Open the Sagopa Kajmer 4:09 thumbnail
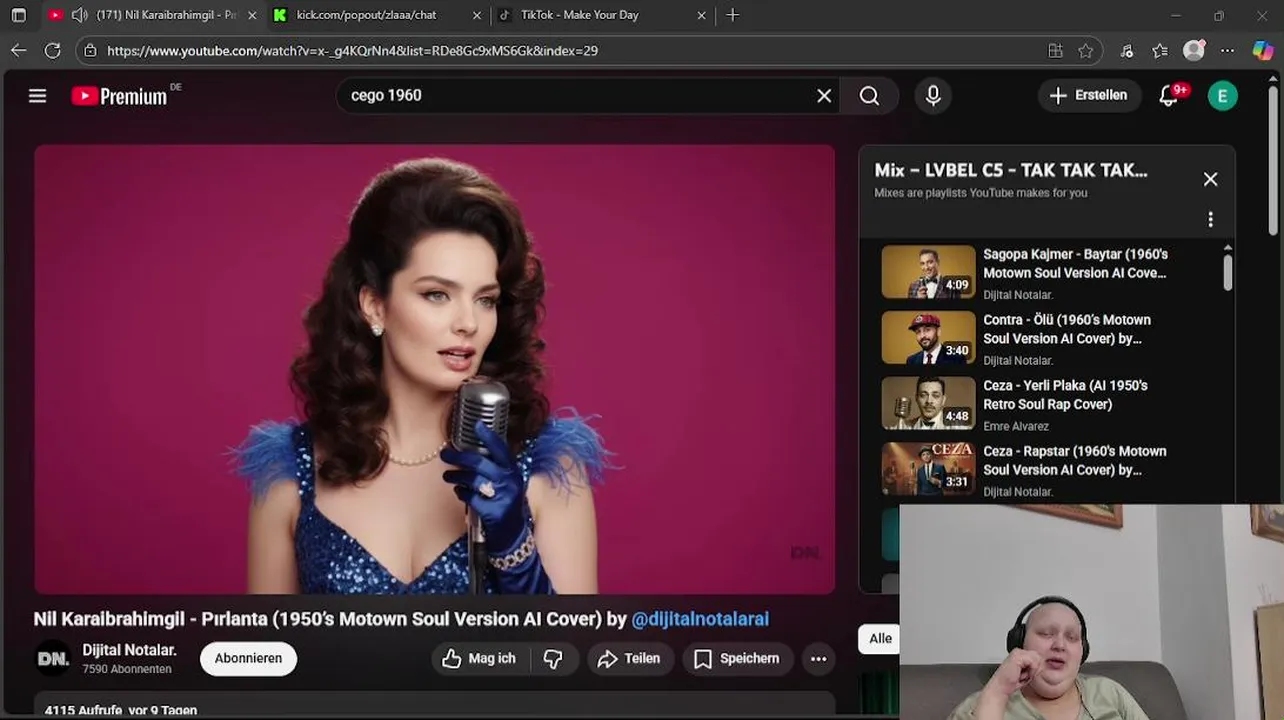The height and width of the screenshot is (720, 1284). [x=928, y=272]
